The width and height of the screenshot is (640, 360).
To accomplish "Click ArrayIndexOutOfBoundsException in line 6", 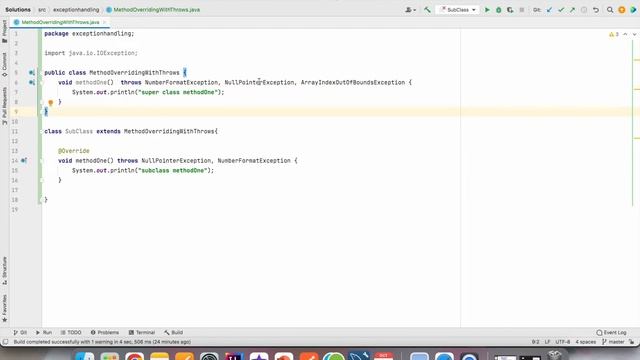I will [353, 82].
